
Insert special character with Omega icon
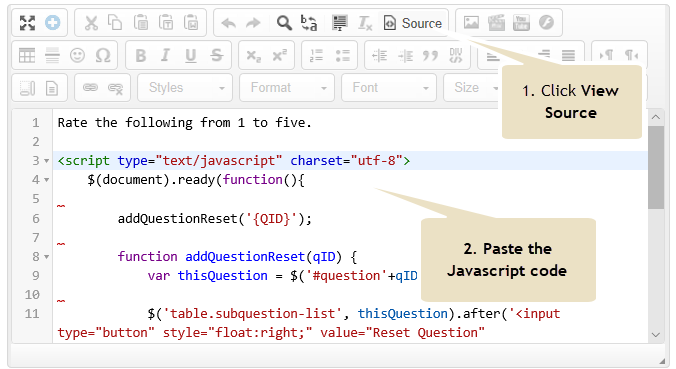tap(103, 55)
